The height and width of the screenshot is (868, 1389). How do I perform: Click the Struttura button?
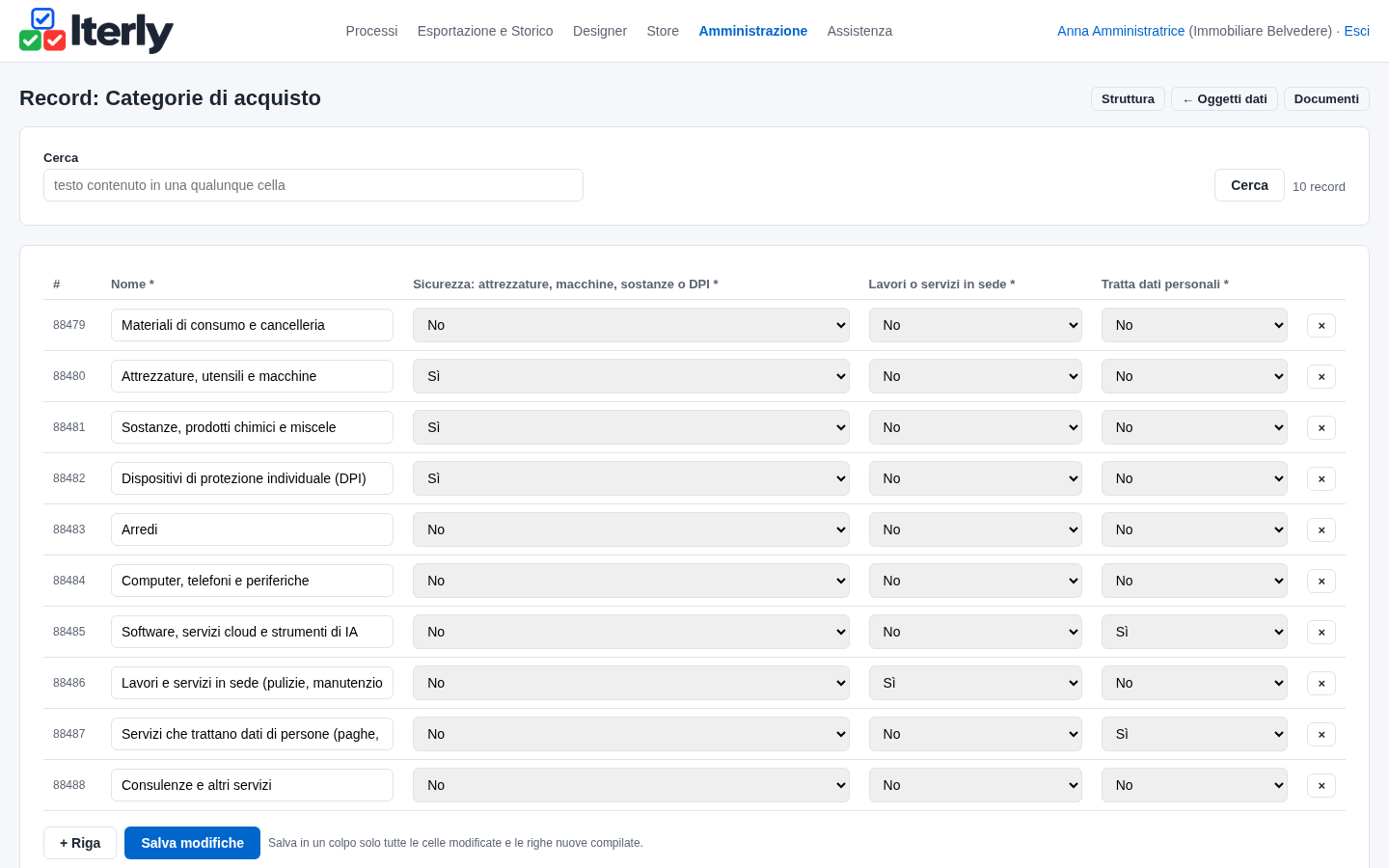pyautogui.click(x=1128, y=99)
